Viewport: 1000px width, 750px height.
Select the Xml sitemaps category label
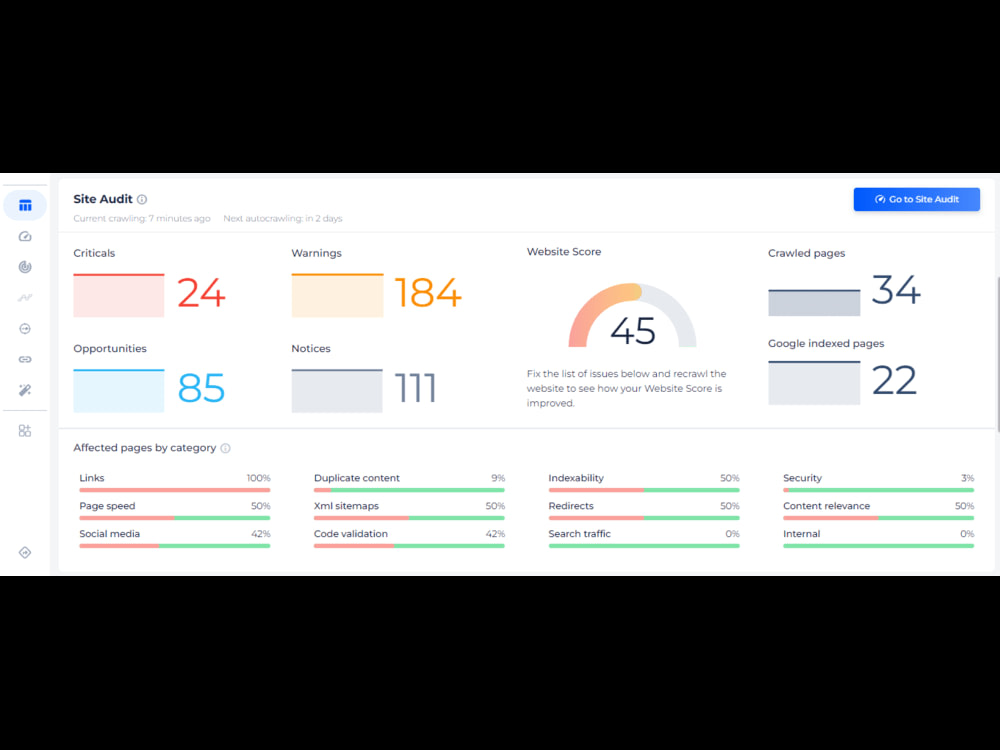pyautogui.click(x=346, y=506)
